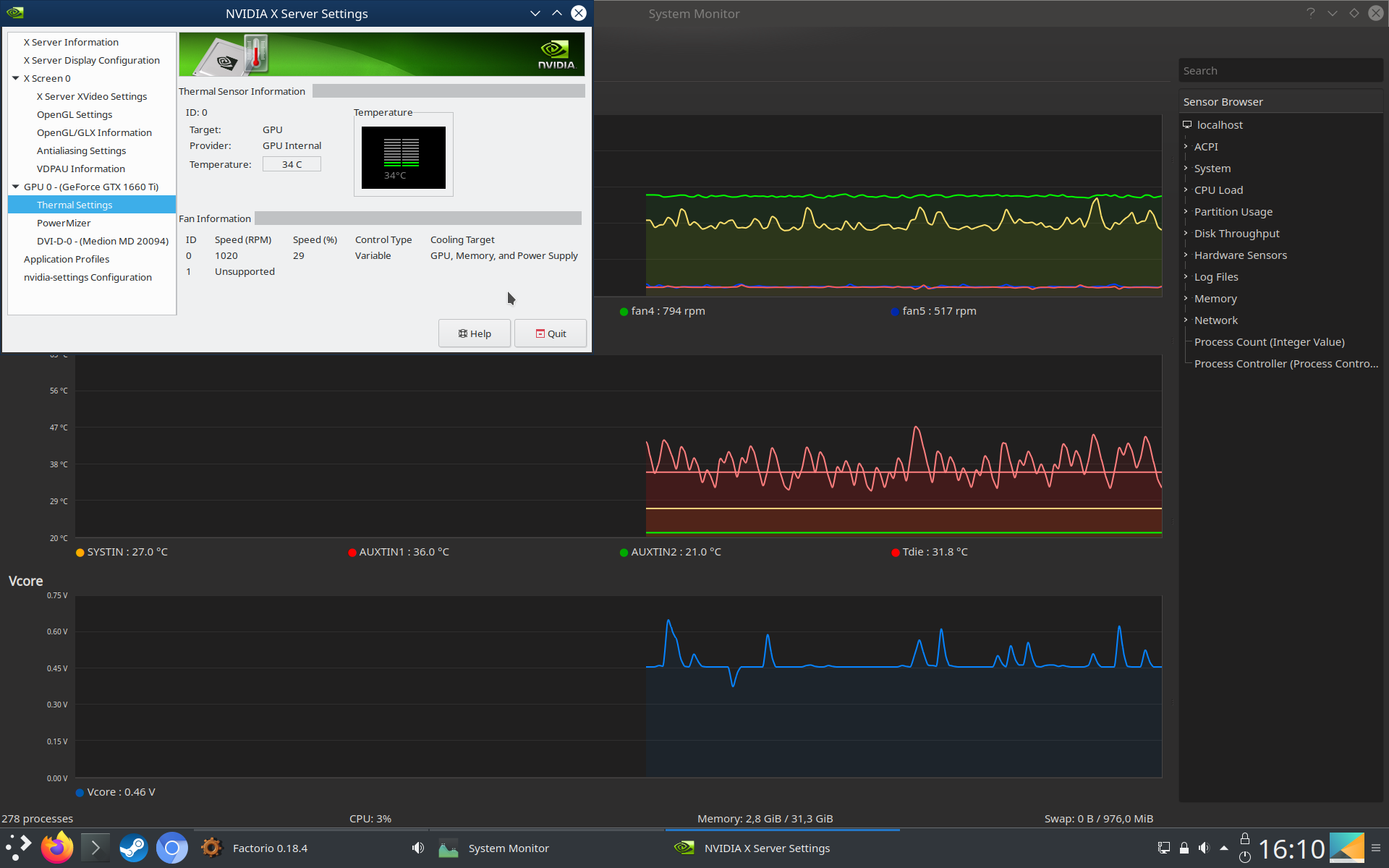This screenshot has height=868, width=1389.
Task: Launch Chromium browser from the taskbar
Action: [x=172, y=848]
